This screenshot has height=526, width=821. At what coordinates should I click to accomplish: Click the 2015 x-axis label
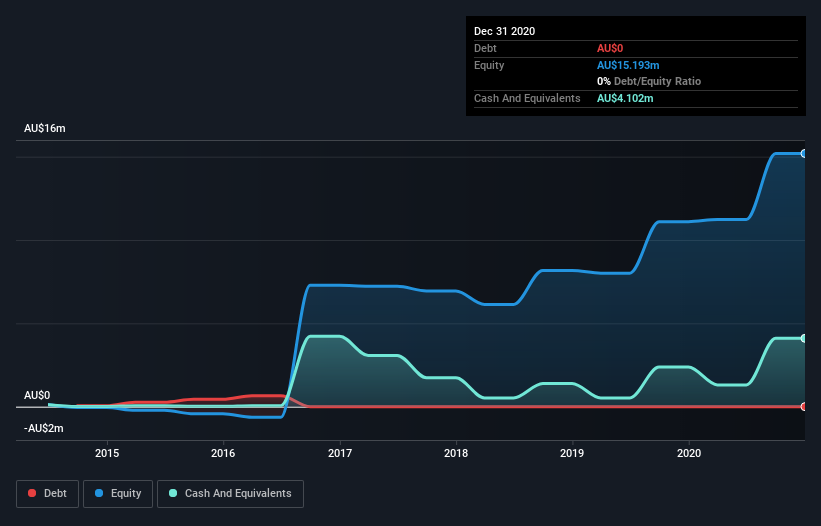coord(107,453)
